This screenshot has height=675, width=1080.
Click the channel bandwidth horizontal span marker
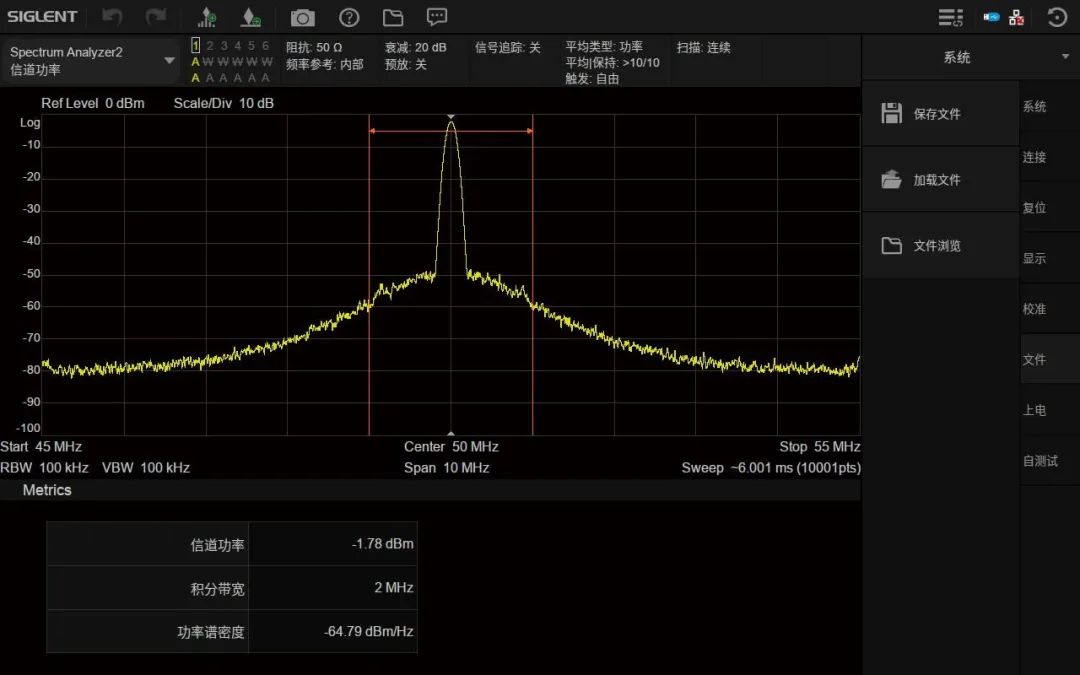click(451, 130)
